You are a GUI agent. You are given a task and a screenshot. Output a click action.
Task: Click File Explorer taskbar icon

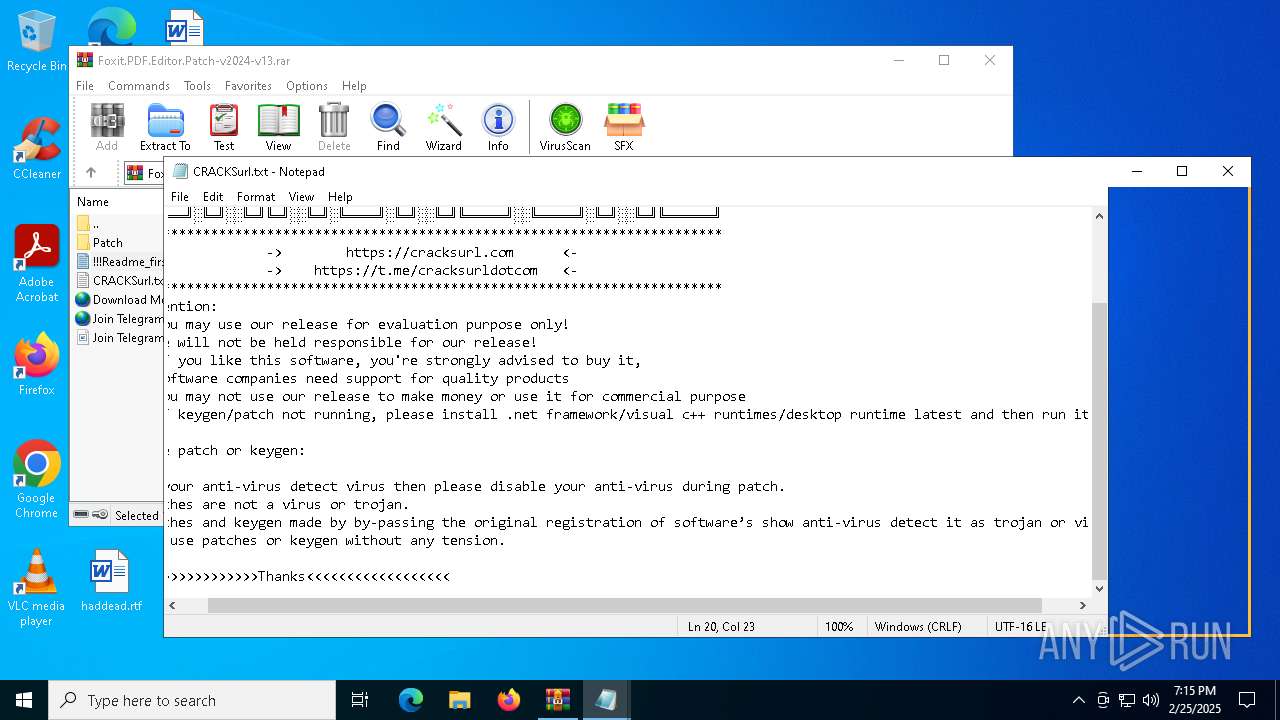pos(460,700)
